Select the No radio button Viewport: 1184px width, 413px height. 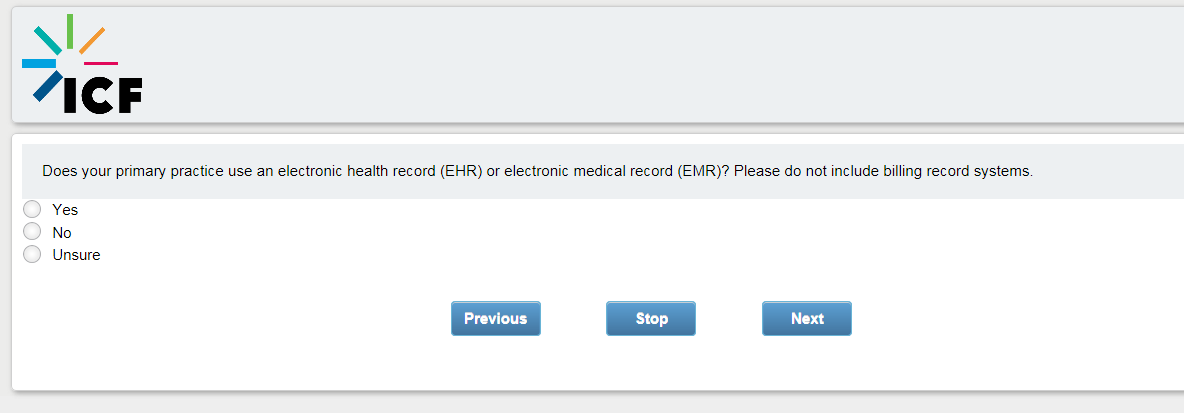click(x=32, y=232)
